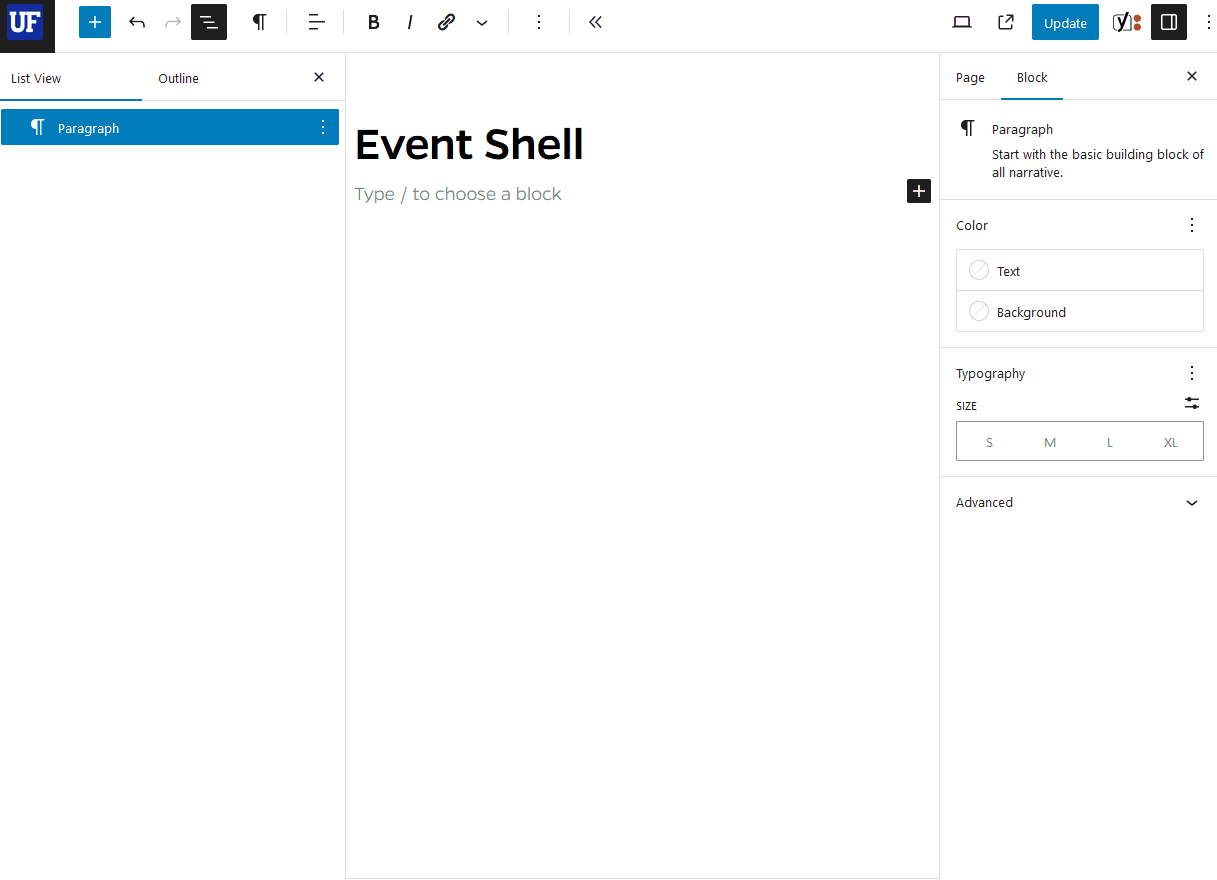Insert a link on selected text
Image resolution: width=1217 pixels, height=880 pixels.
(x=446, y=22)
